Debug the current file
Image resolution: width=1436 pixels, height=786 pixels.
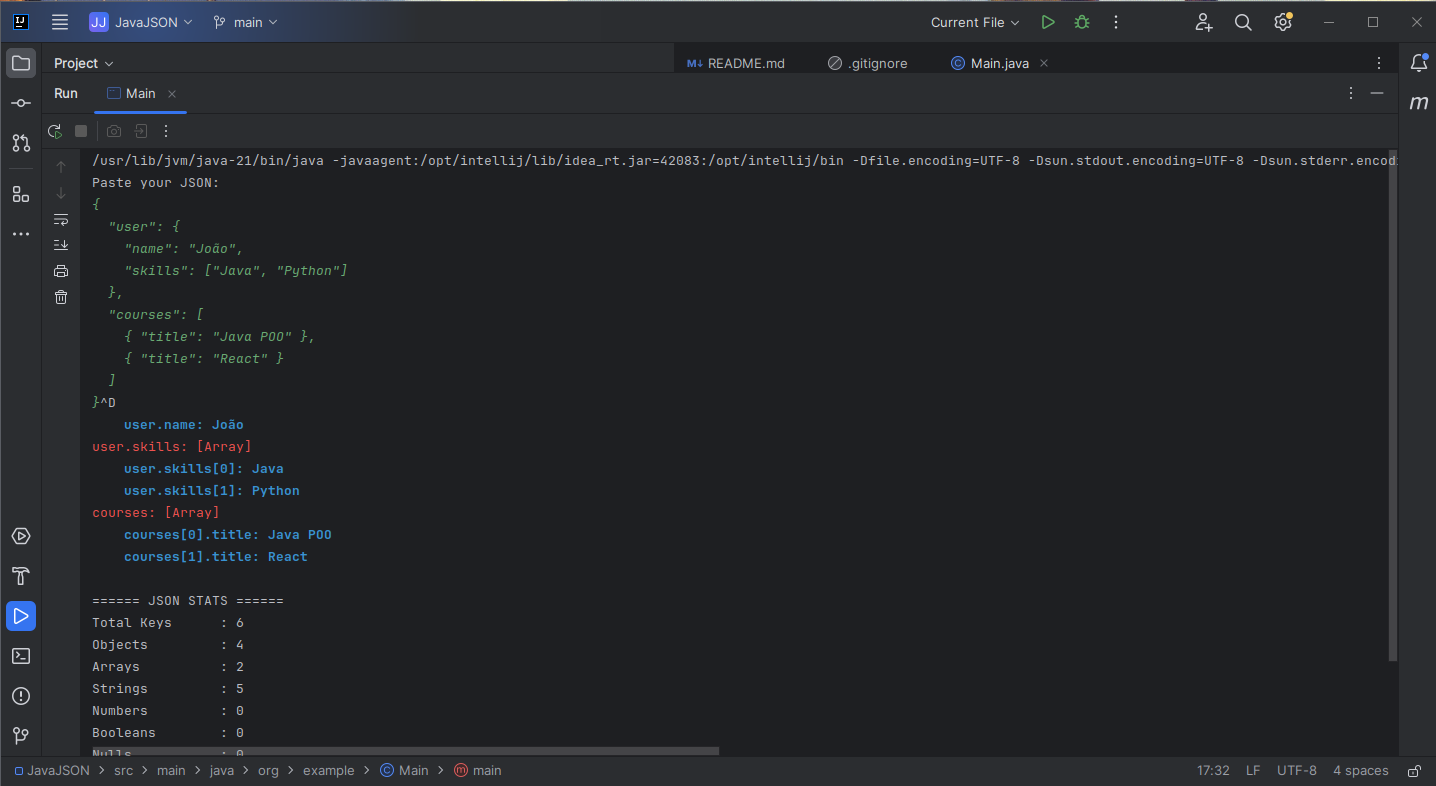click(1081, 22)
